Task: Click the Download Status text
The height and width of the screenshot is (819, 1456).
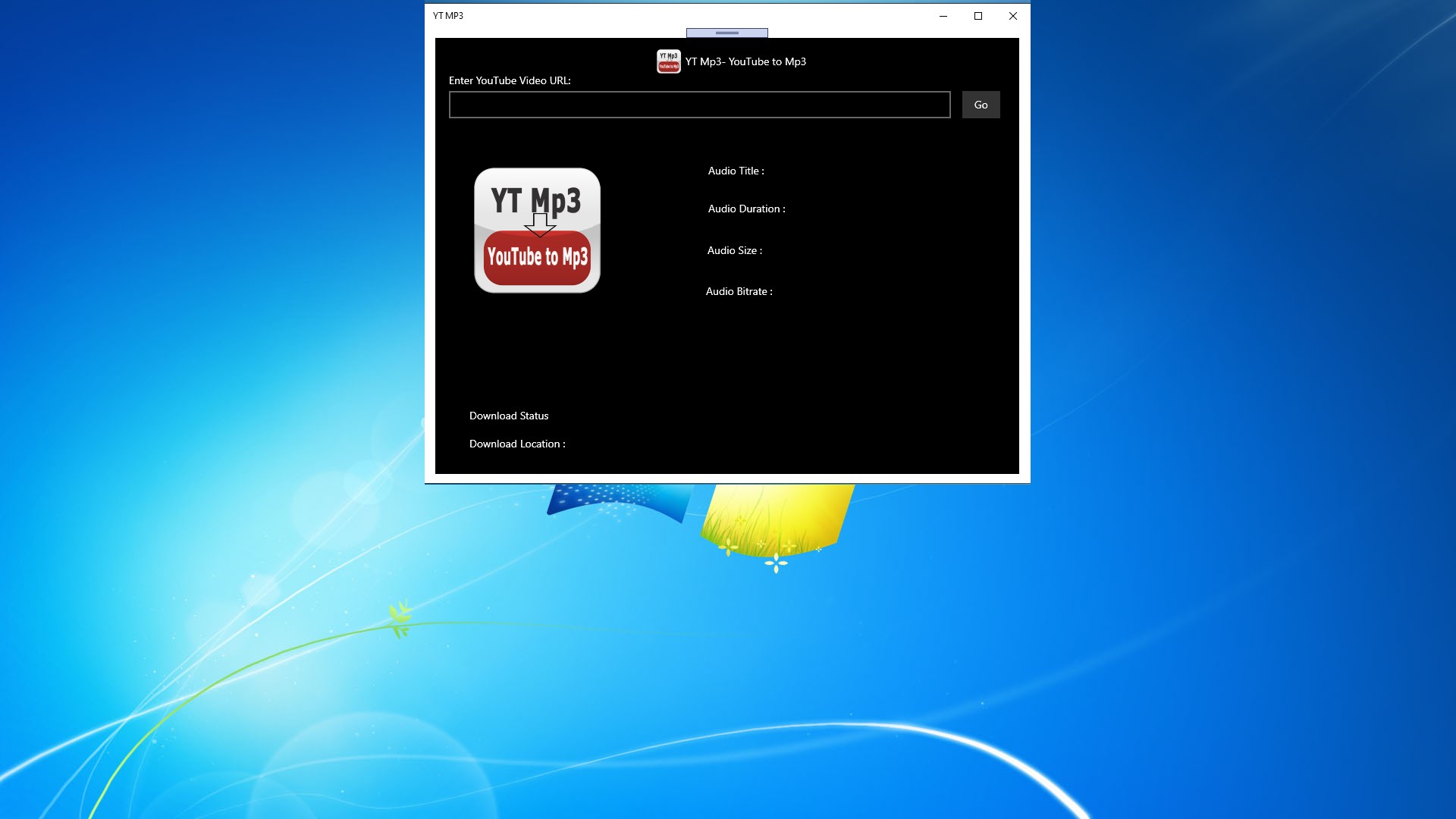Action: pos(508,416)
